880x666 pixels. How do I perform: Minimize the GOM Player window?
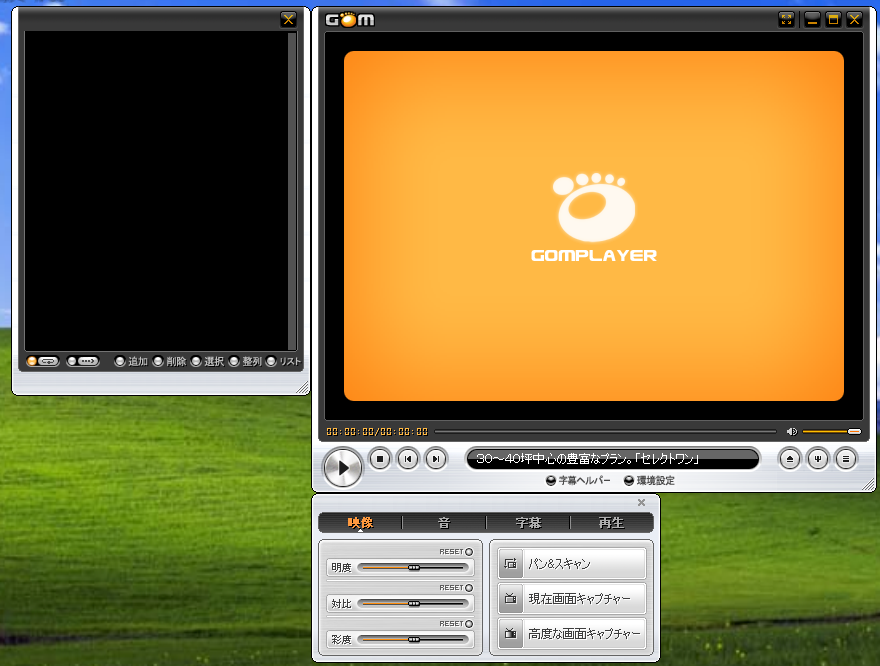[812, 20]
